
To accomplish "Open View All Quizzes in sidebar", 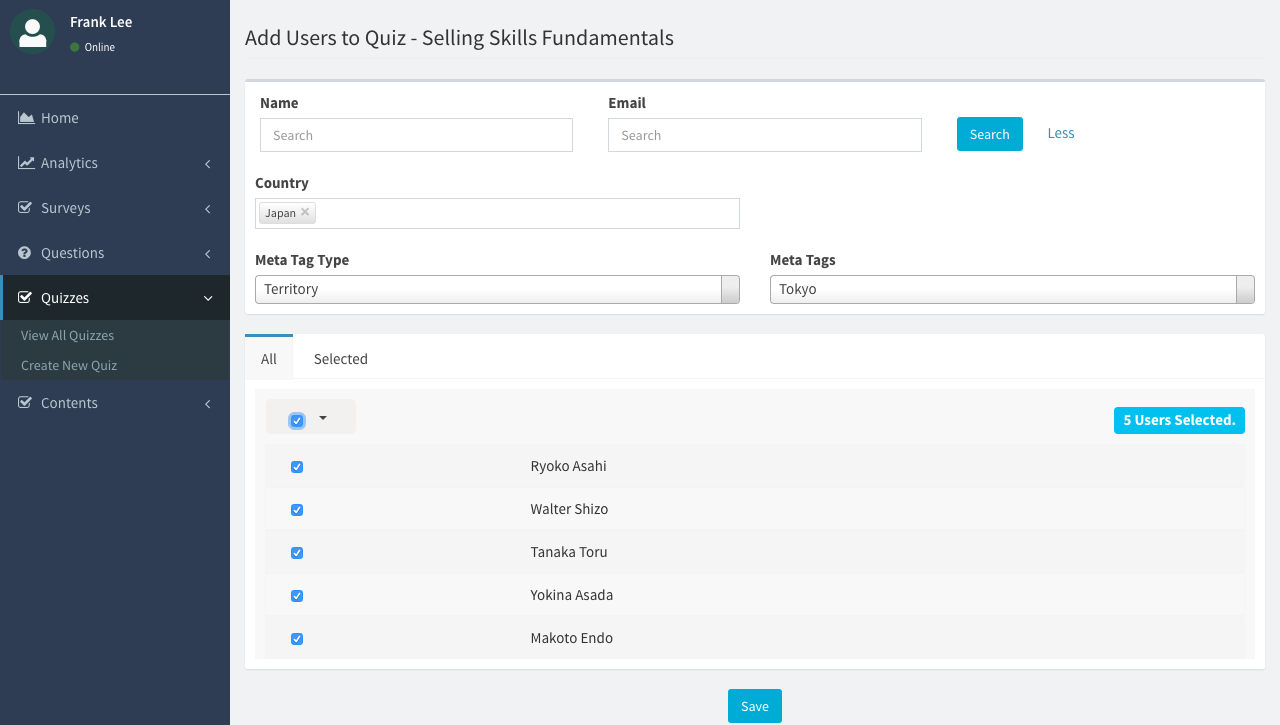I will [x=68, y=336].
